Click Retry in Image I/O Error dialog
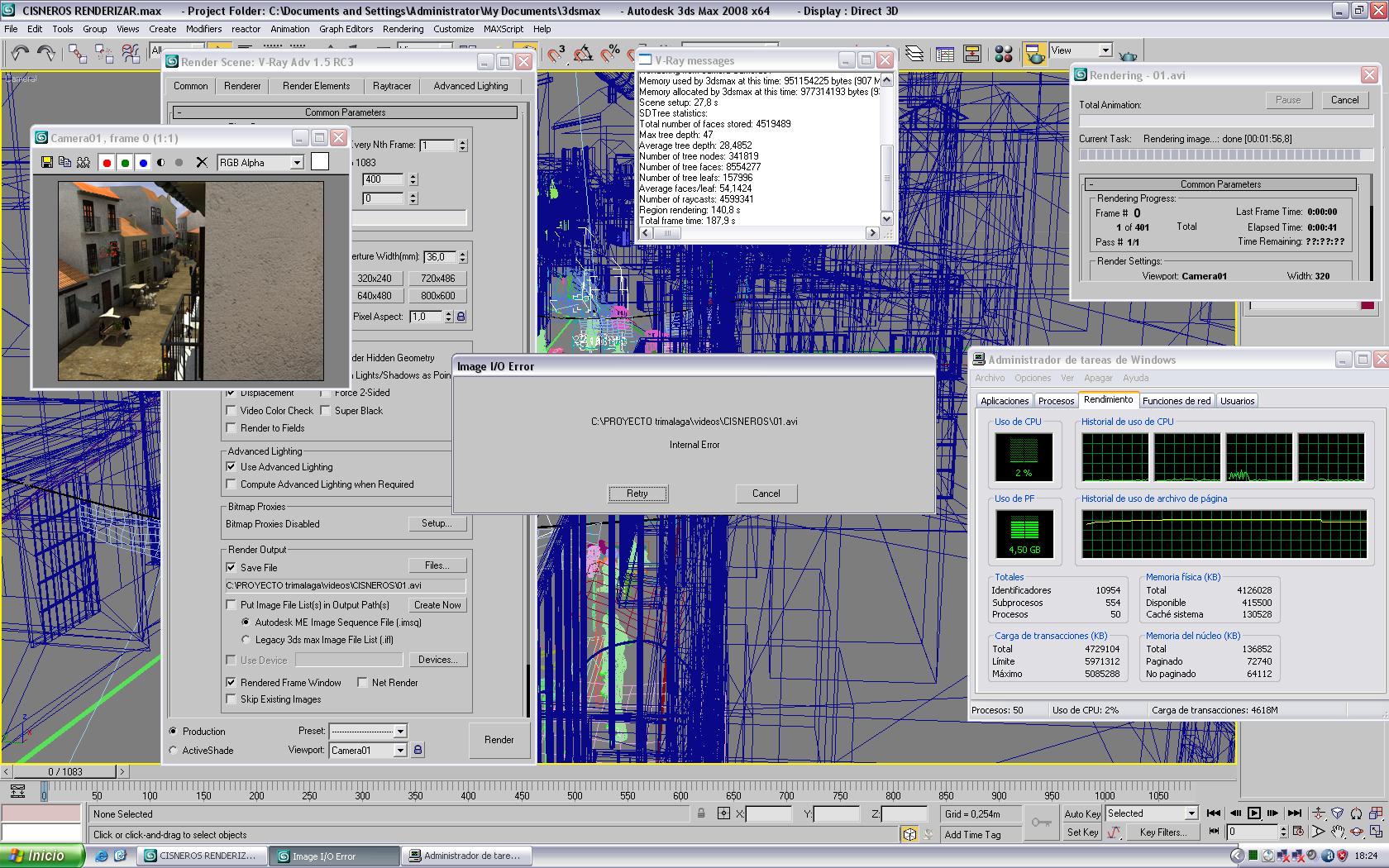 coord(637,494)
